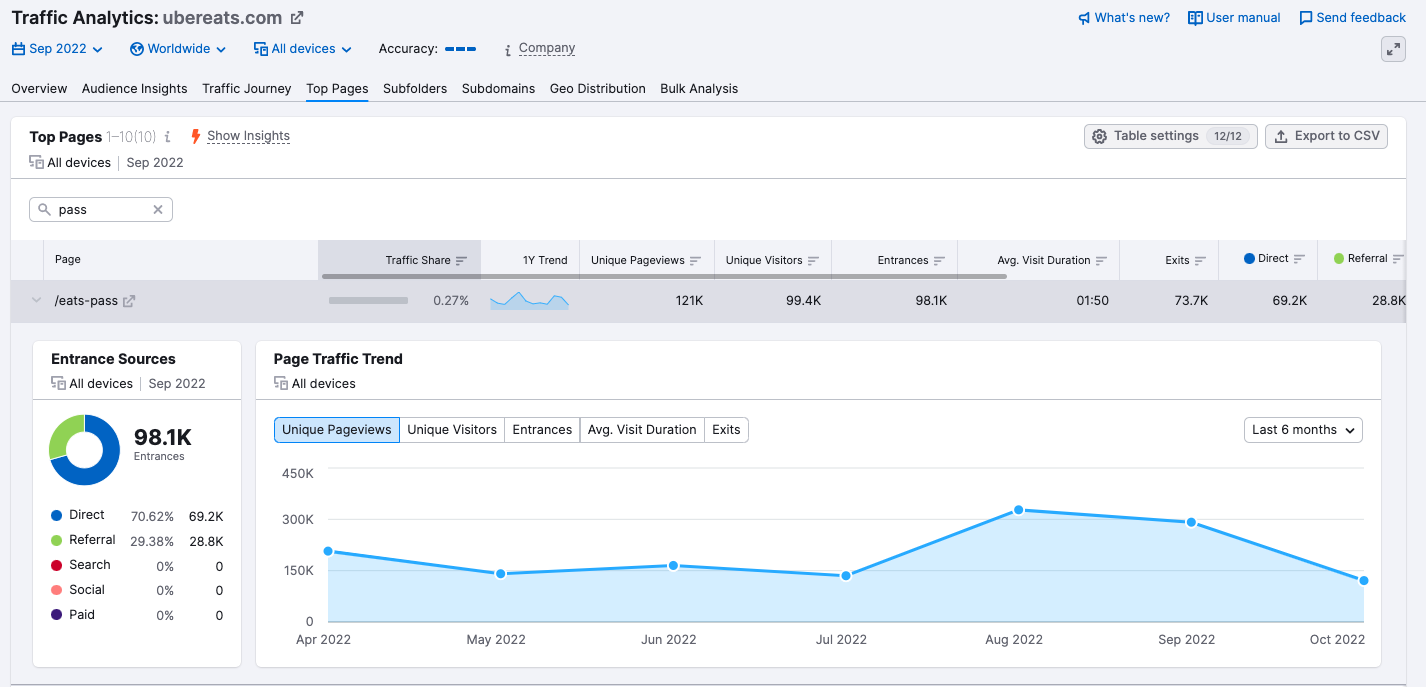Open the All devices dropdown

[303, 49]
